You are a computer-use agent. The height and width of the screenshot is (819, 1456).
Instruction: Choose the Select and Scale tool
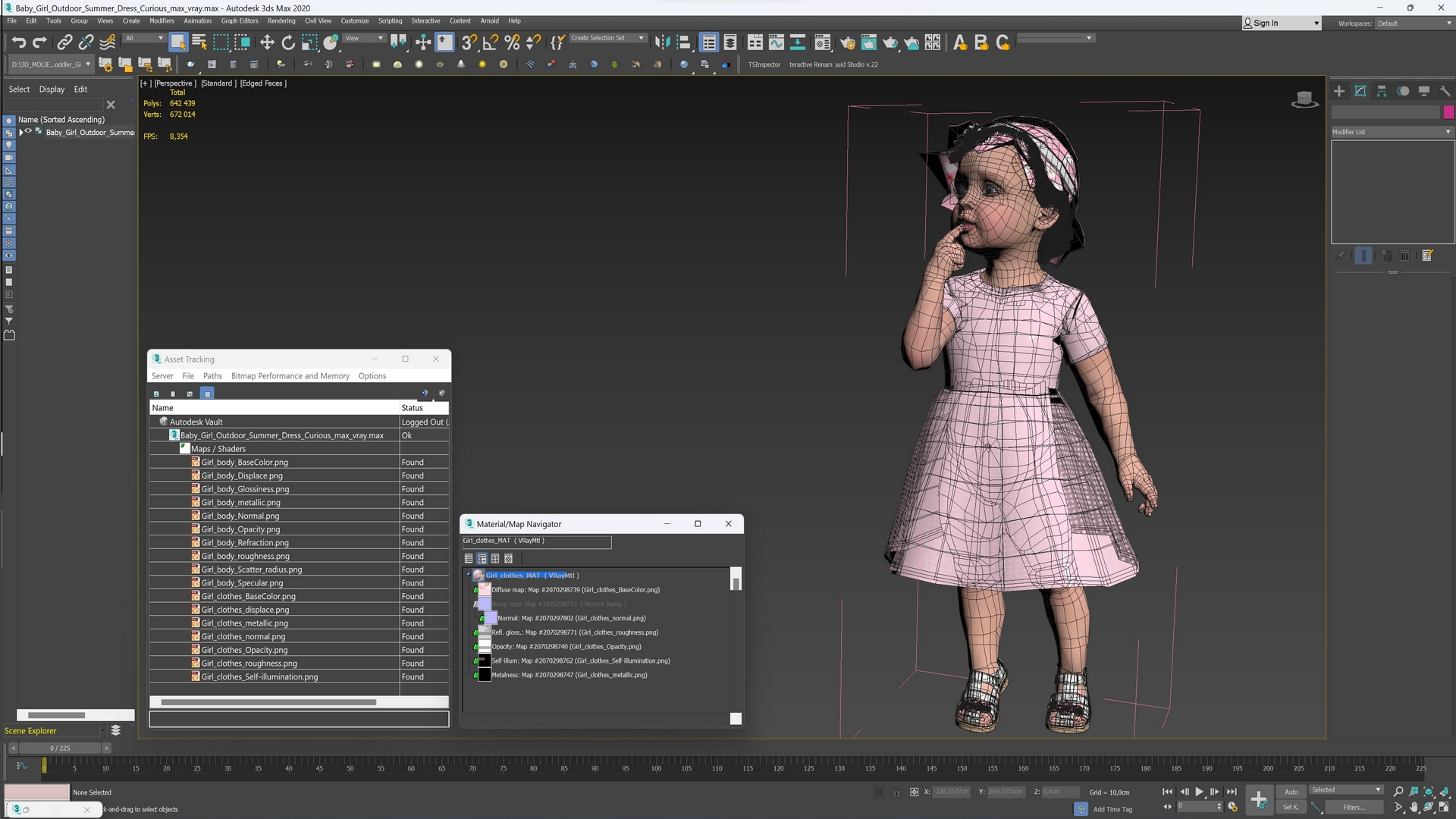(x=309, y=42)
